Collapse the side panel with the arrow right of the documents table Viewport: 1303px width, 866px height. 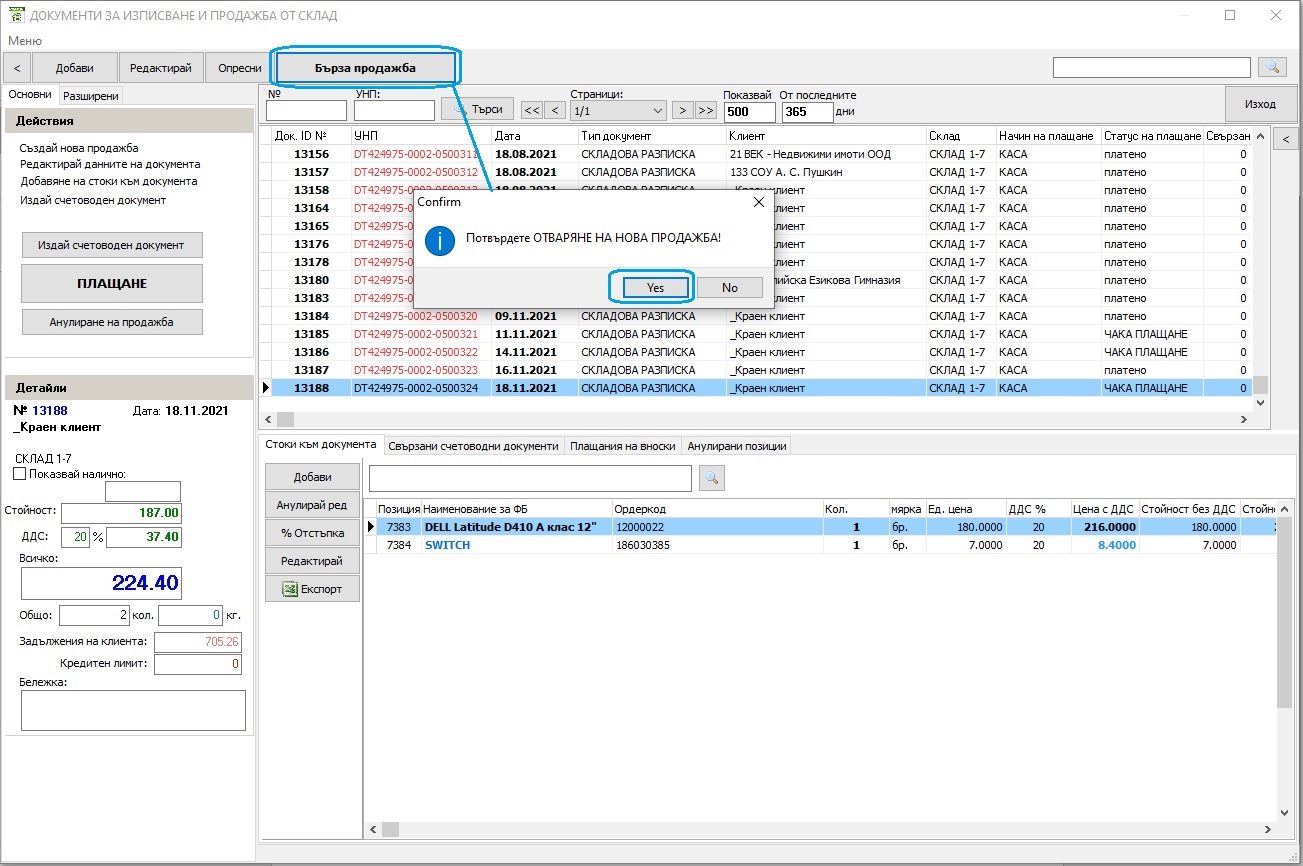[1285, 141]
